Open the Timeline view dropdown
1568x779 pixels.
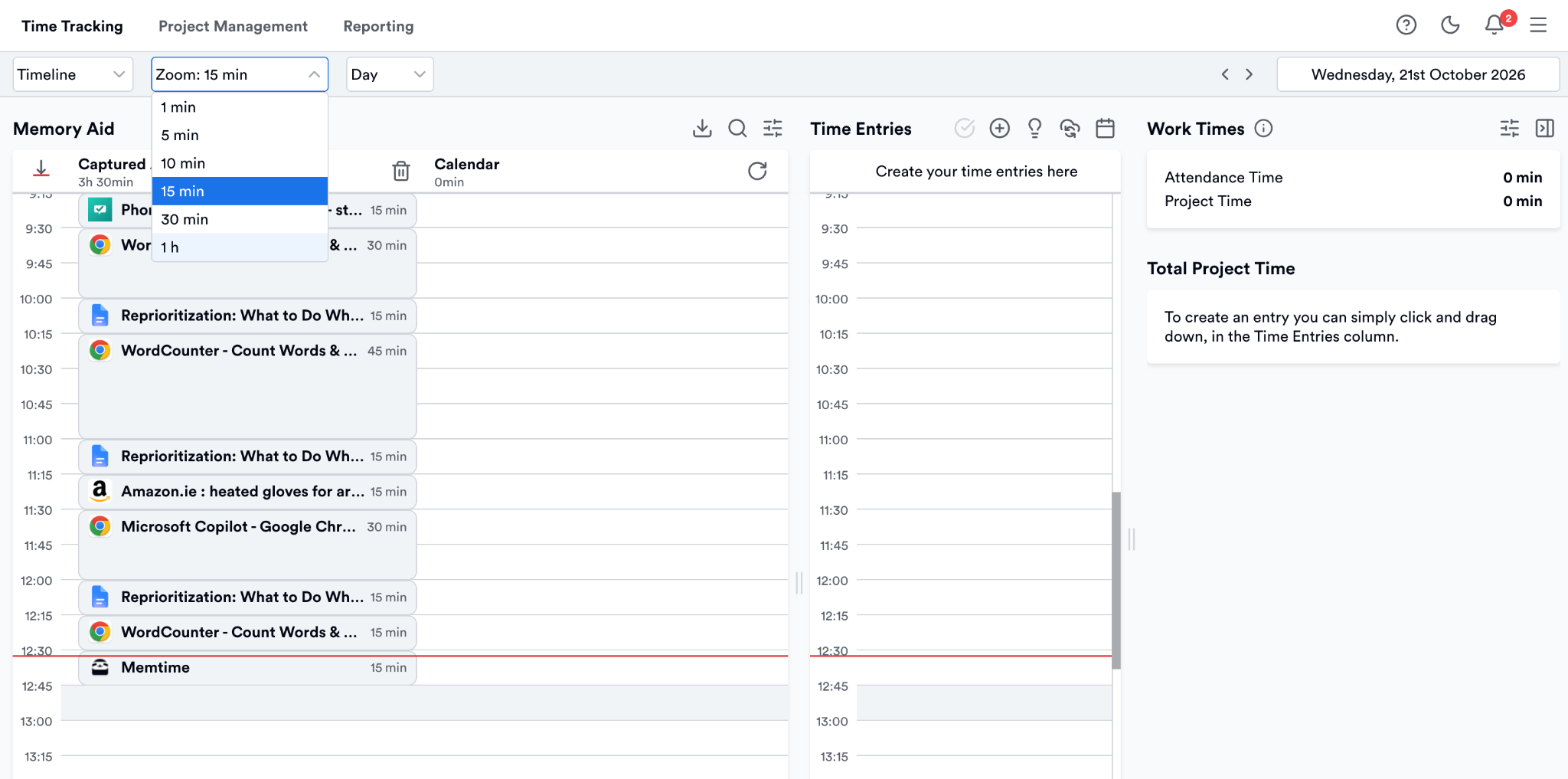click(73, 74)
